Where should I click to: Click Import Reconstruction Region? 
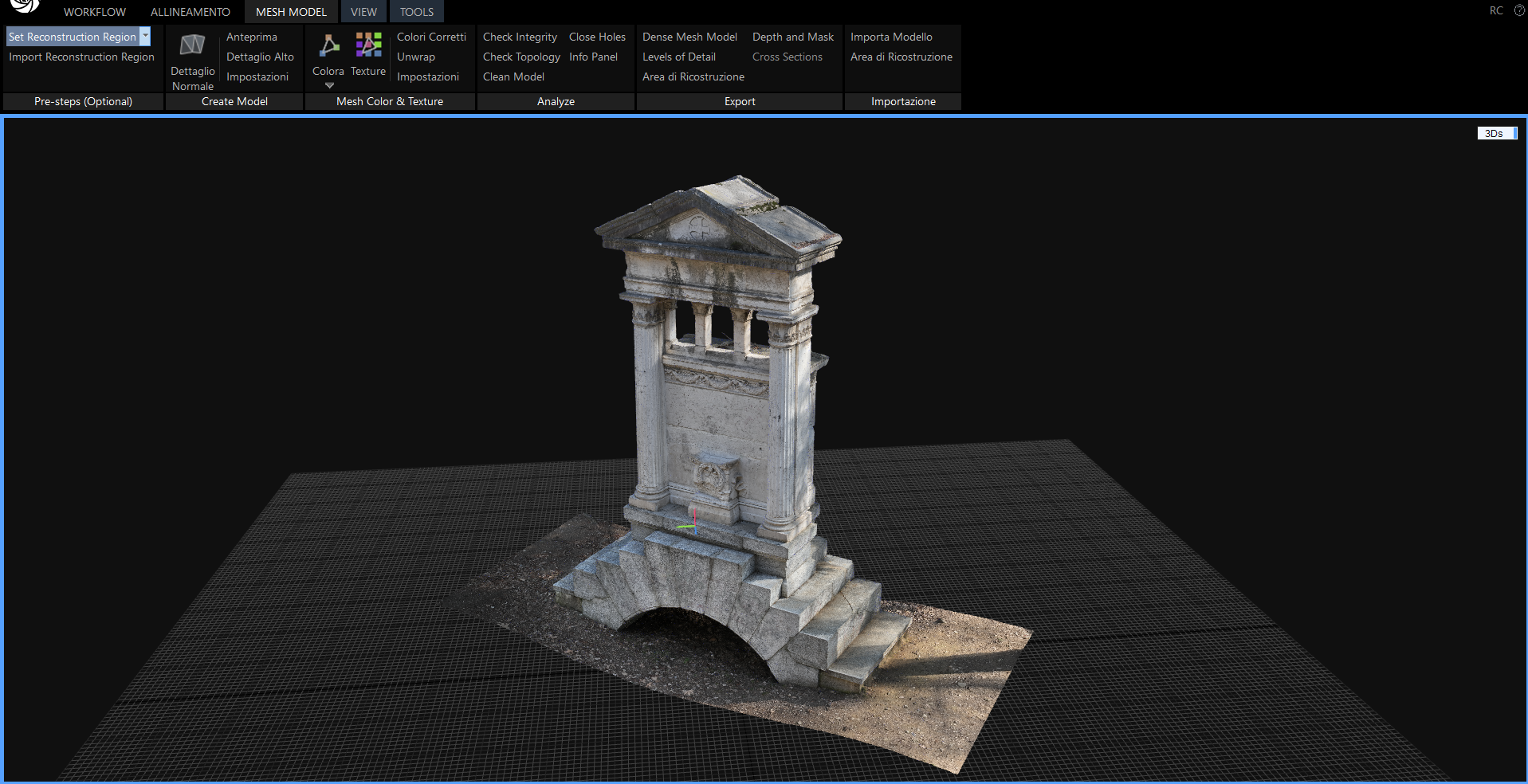tap(81, 57)
